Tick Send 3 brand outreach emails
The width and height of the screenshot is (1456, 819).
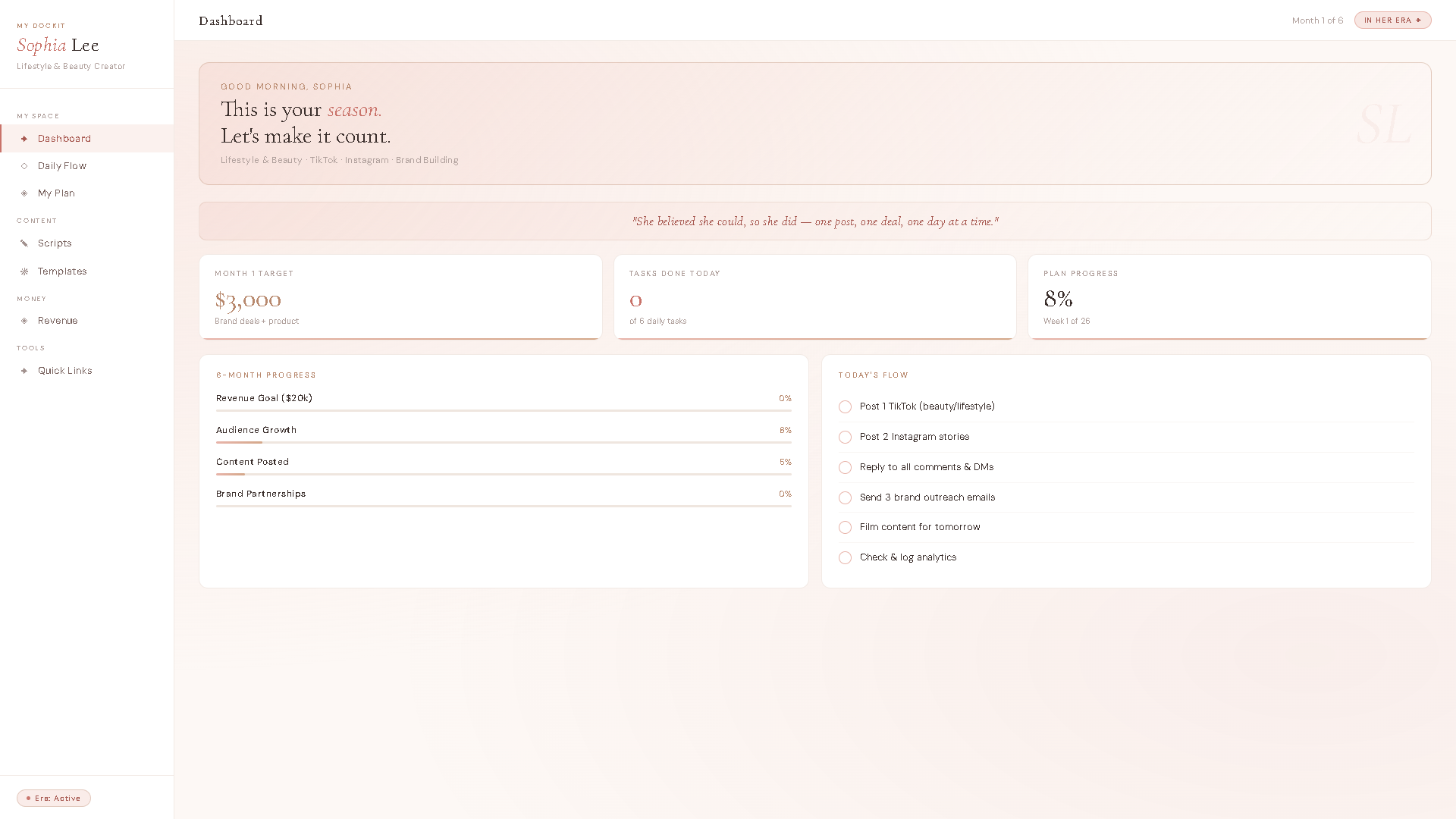pyautogui.click(x=845, y=498)
